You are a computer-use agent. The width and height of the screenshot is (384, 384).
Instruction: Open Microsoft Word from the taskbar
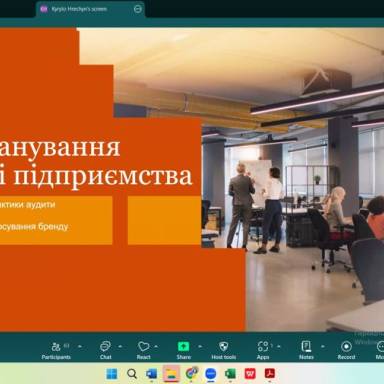point(152,374)
